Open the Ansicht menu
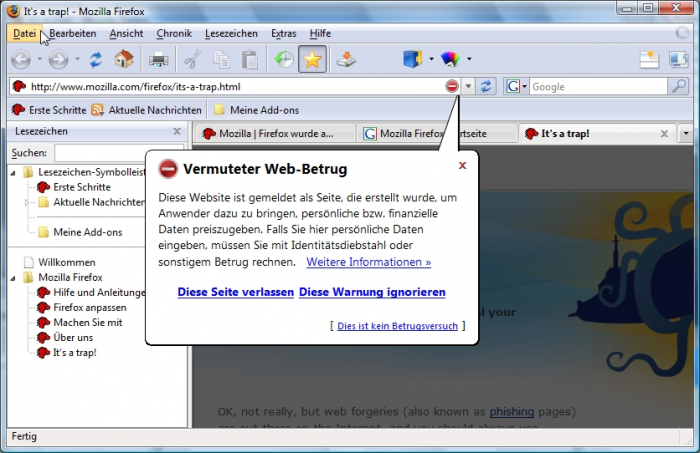Viewport: 700px width, 453px height. (126, 33)
